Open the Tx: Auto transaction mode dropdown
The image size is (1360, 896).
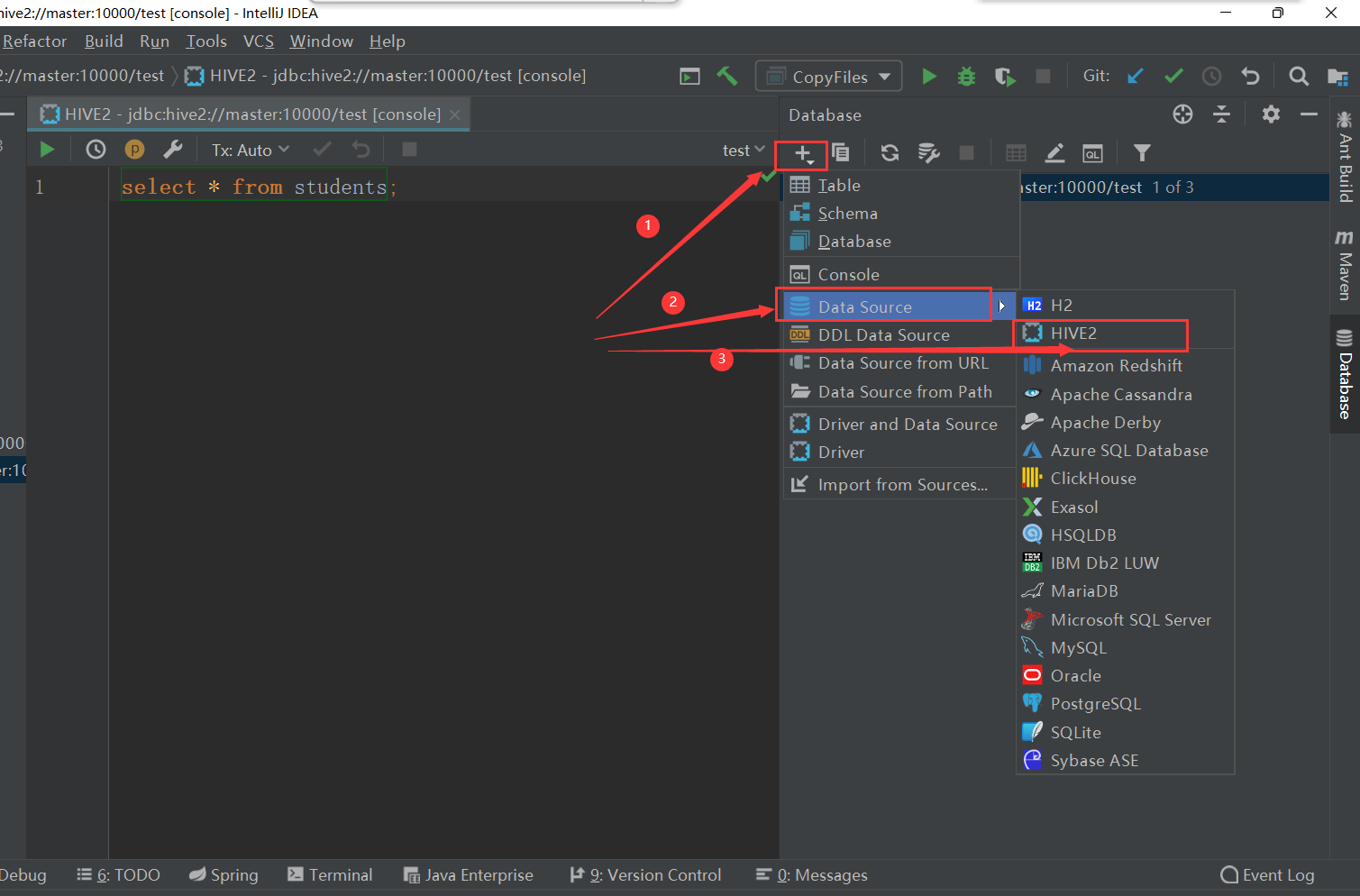pyautogui.click(x=251, y=150)
